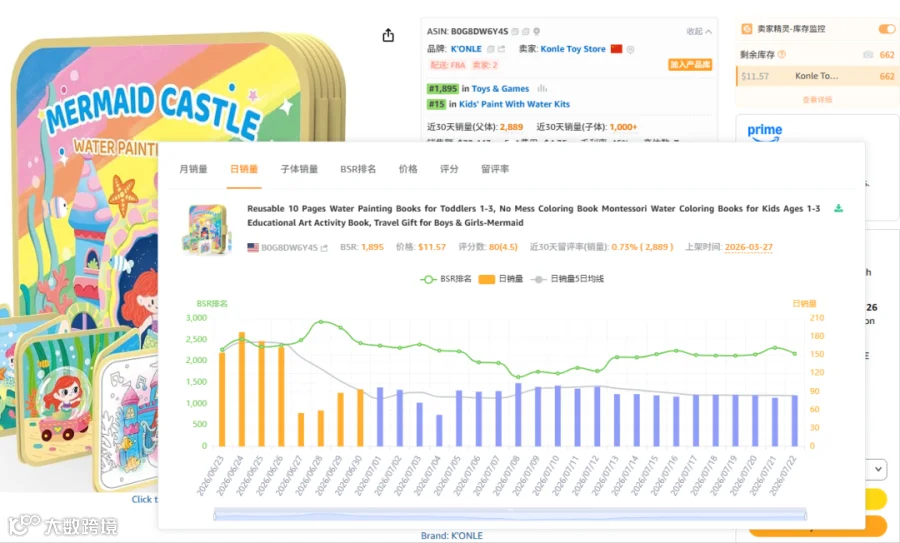The image size is (900, 543).
Task: Select the 评分 tab
Action: (x=449, y=169)
